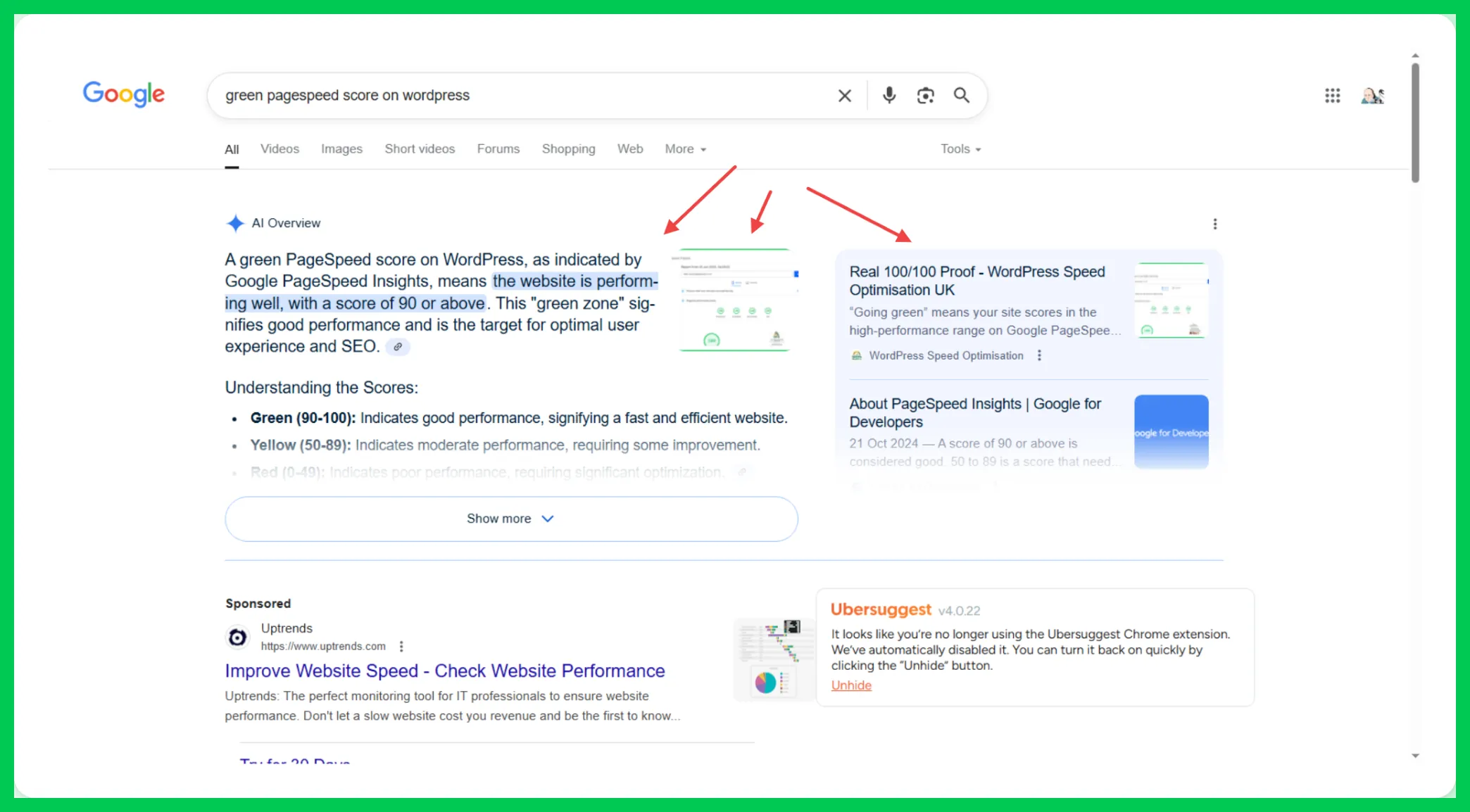Click the 'Understanding the Scores:' heading
The image size is (1470, 812).
pyautogui.click(x=322, y=388)
